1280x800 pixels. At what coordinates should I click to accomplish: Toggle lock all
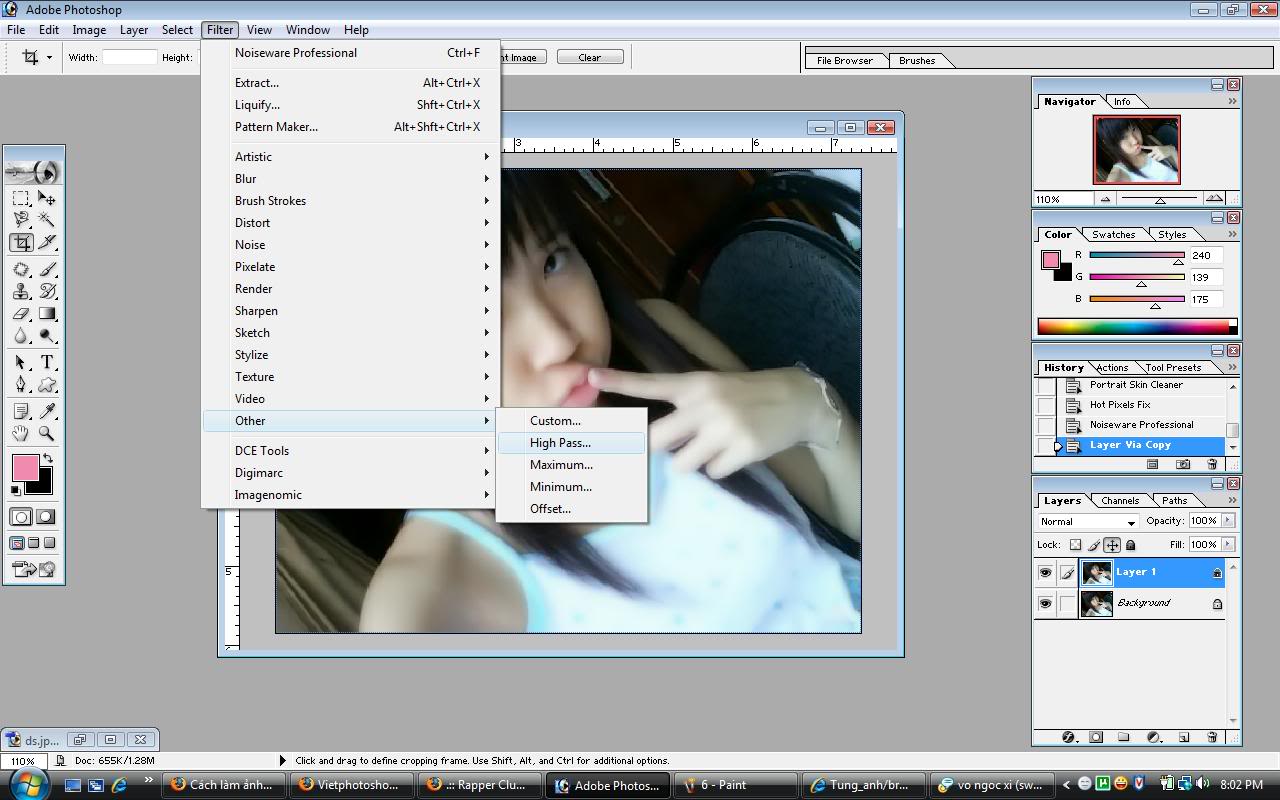tap(1131, 545)
